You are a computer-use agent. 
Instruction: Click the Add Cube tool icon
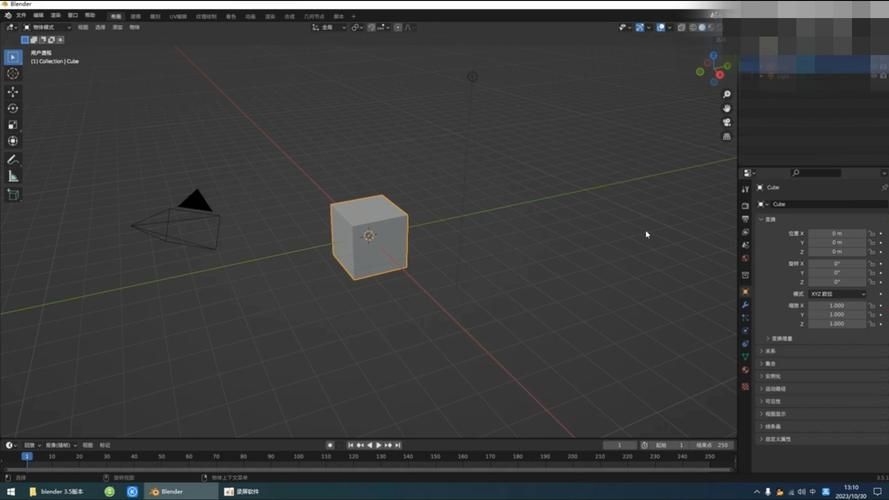click(x=13, y=194)
